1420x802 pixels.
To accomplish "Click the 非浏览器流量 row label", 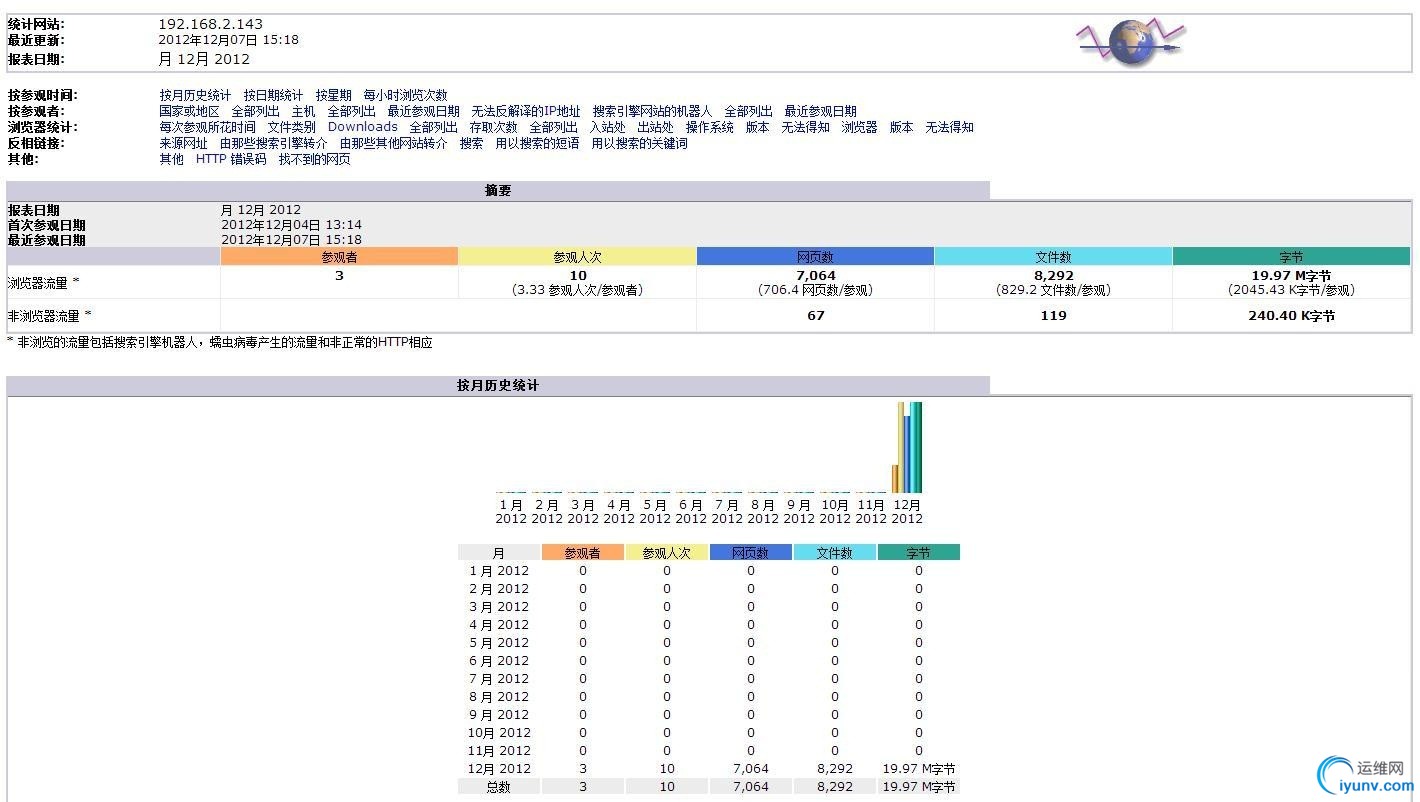I will [49, 316].
